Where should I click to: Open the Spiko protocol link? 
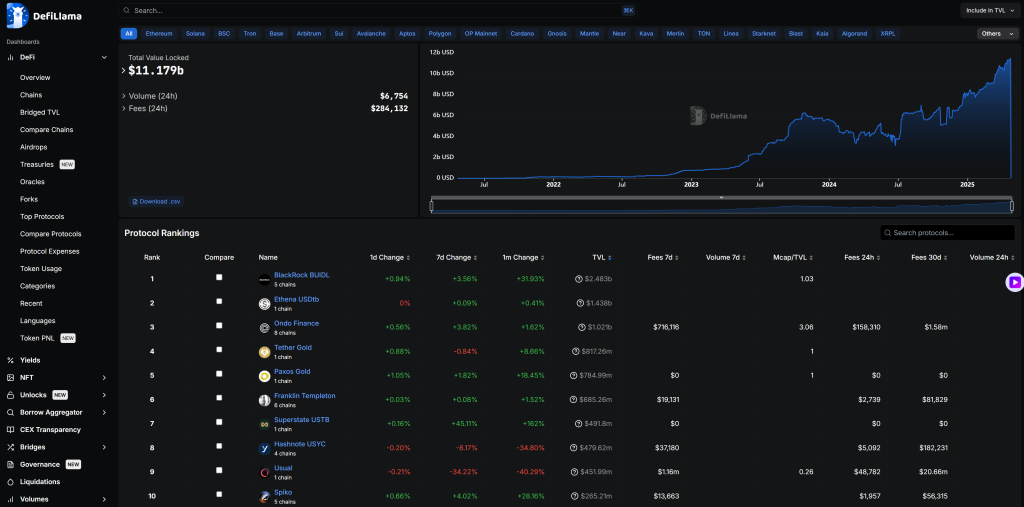[x=283, y=492]
